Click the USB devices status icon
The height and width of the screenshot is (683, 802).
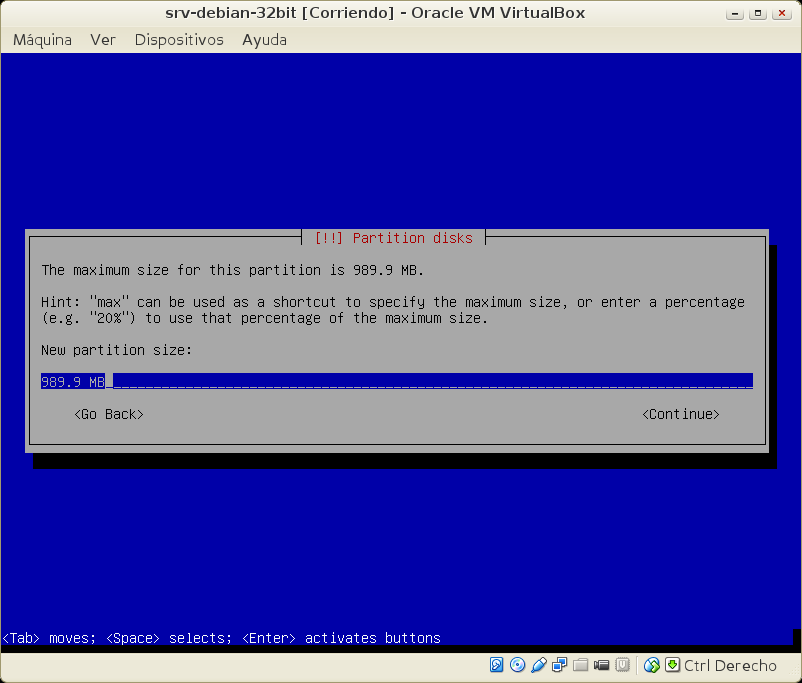[539, 665]
